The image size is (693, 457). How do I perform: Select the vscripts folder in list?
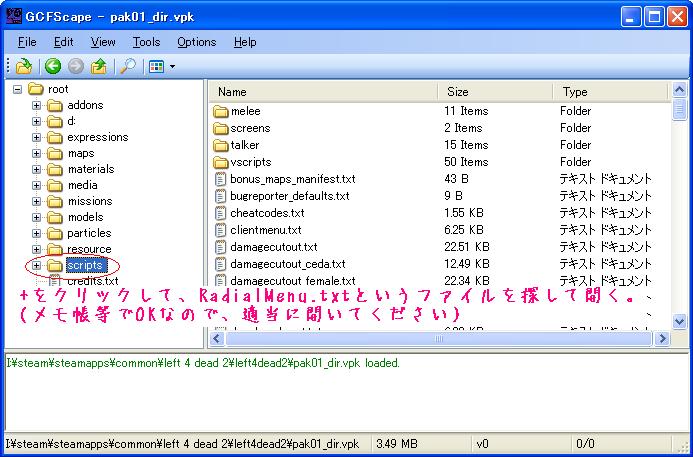(x=242, y=162)
